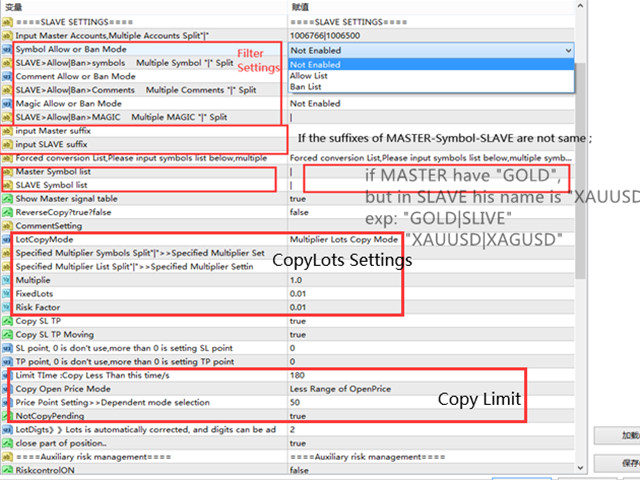Viewport: 640px width, 480px height.
Task: Edit the TP point value 0
Action: click(x=293, y=362)
